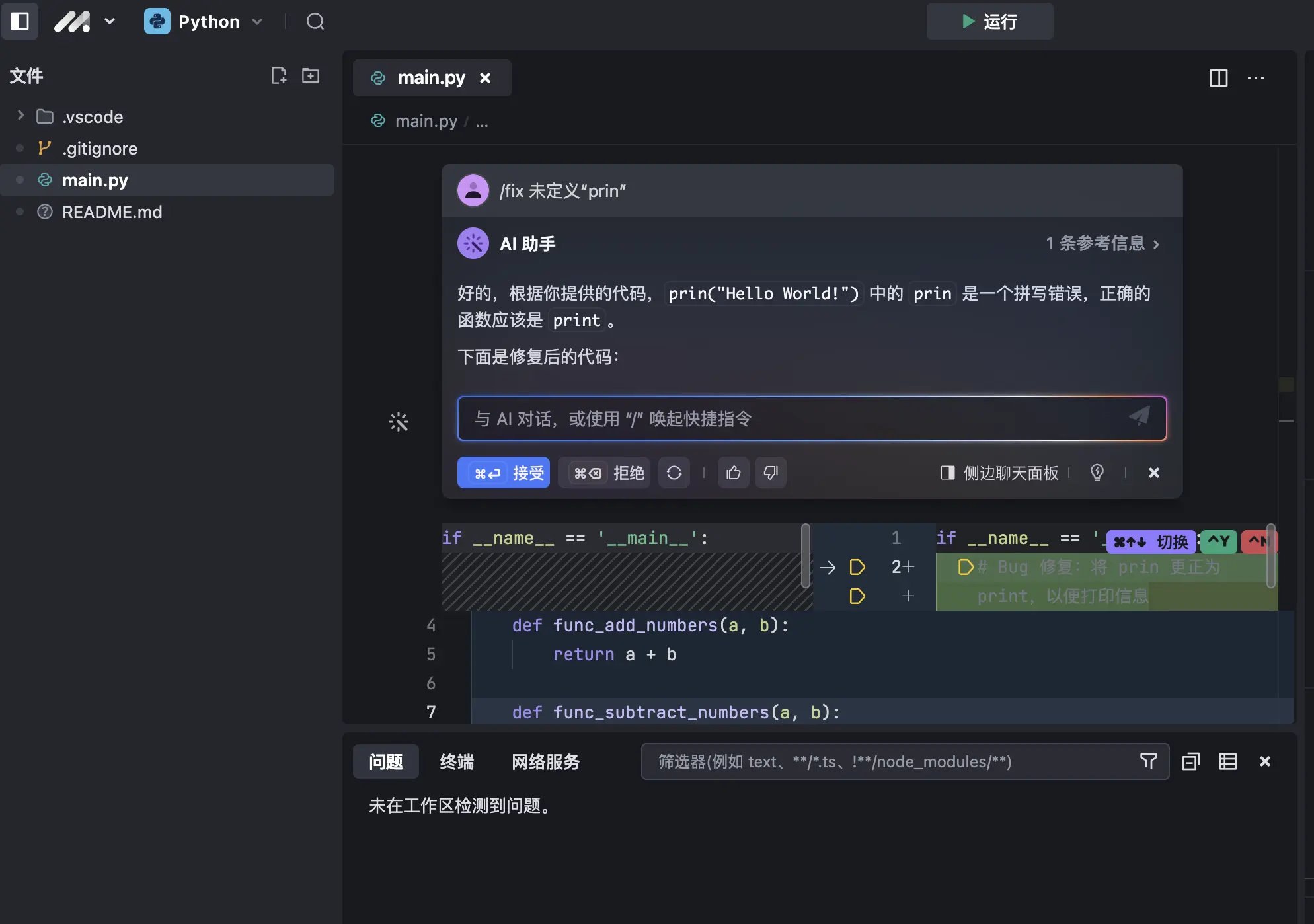
Task: Create a new folder in file panel
Action: (x=311, y=75)
